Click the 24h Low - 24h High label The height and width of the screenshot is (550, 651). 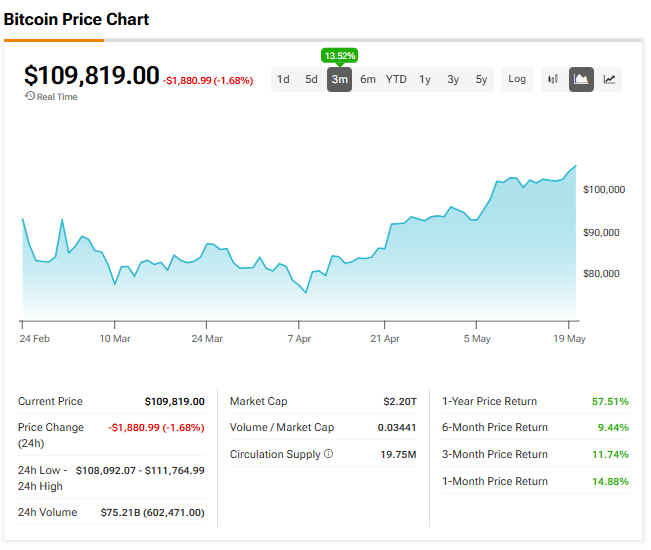click(42, 478)
